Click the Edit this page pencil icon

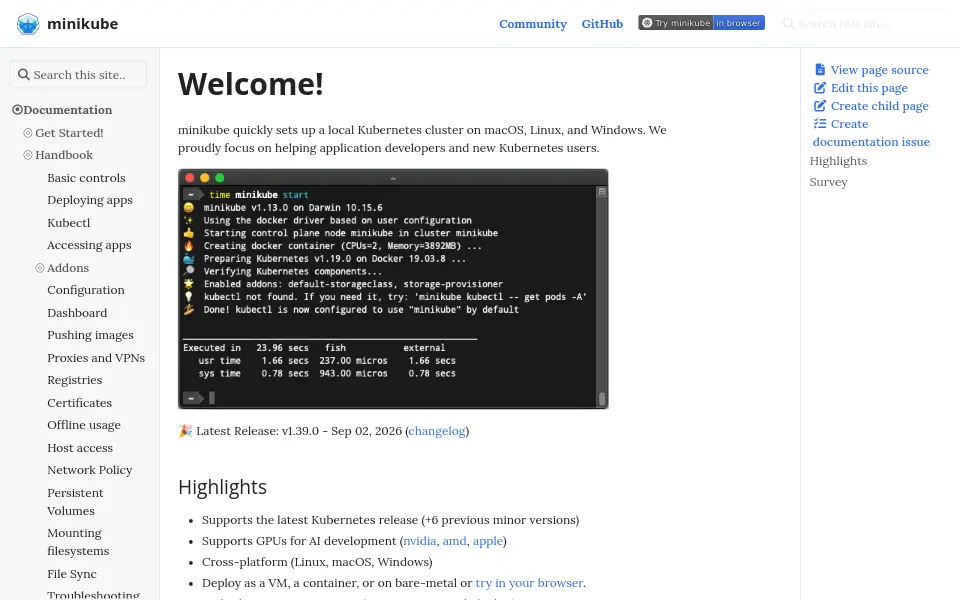820,88
